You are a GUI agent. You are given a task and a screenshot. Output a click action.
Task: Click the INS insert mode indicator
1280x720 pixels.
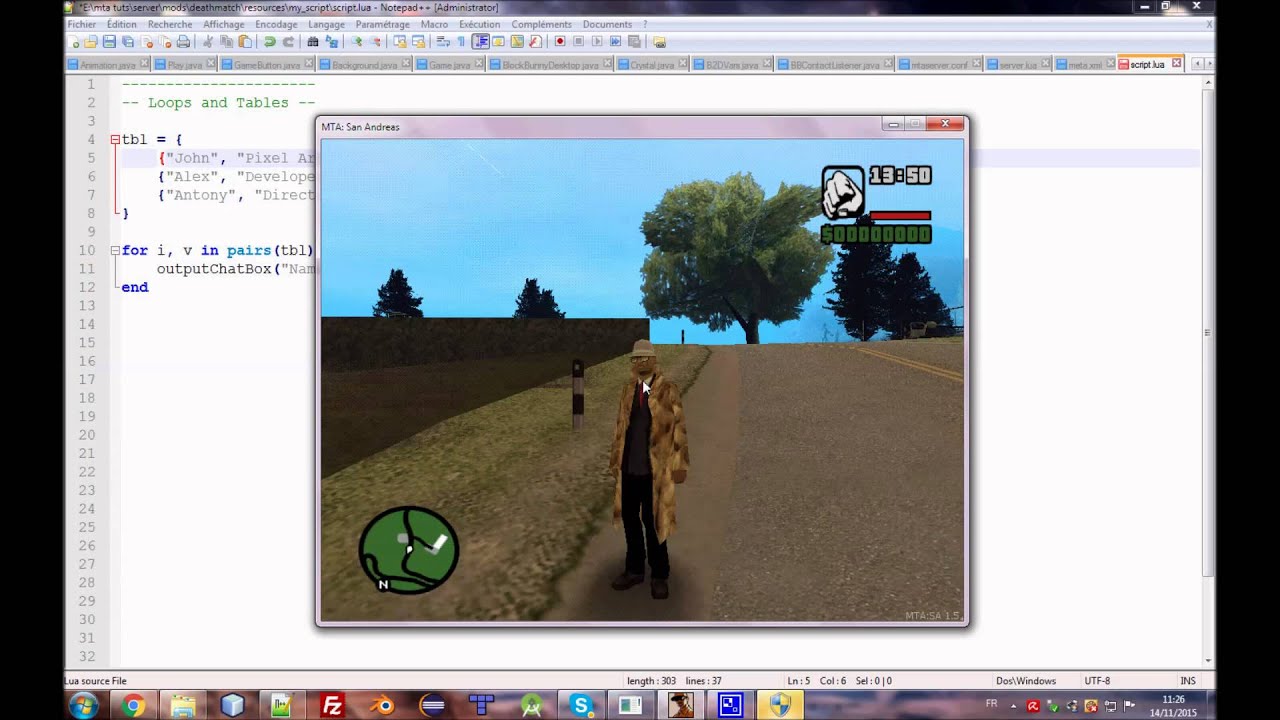[1188, 681]
